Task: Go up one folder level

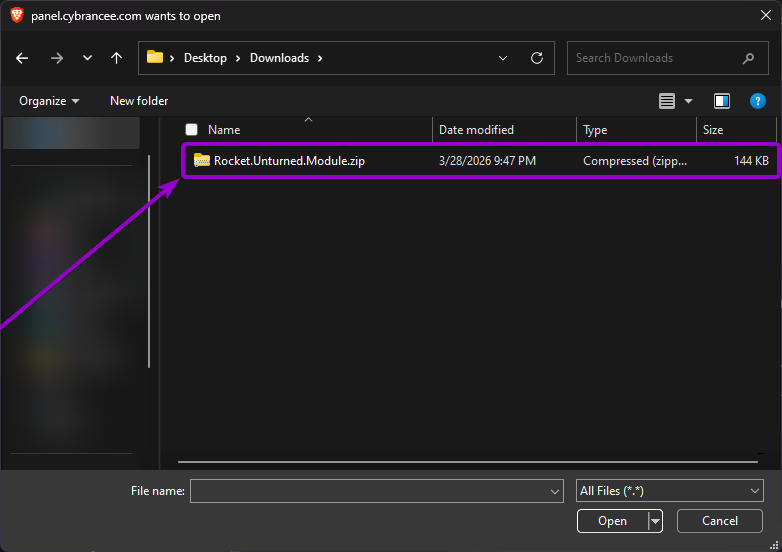Action: [116, 58]
